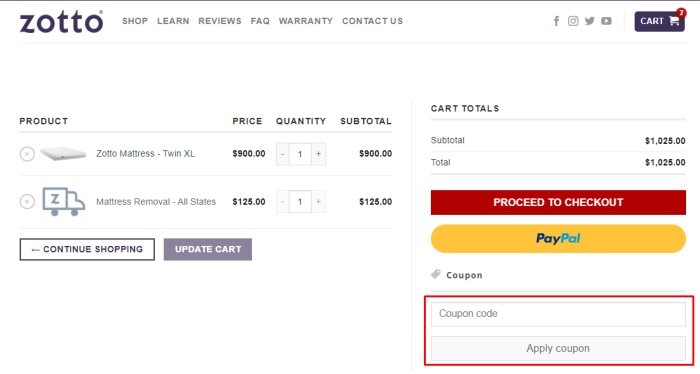700x374 pixels.
Task: Click the Product column header
Action: point(44,121)
